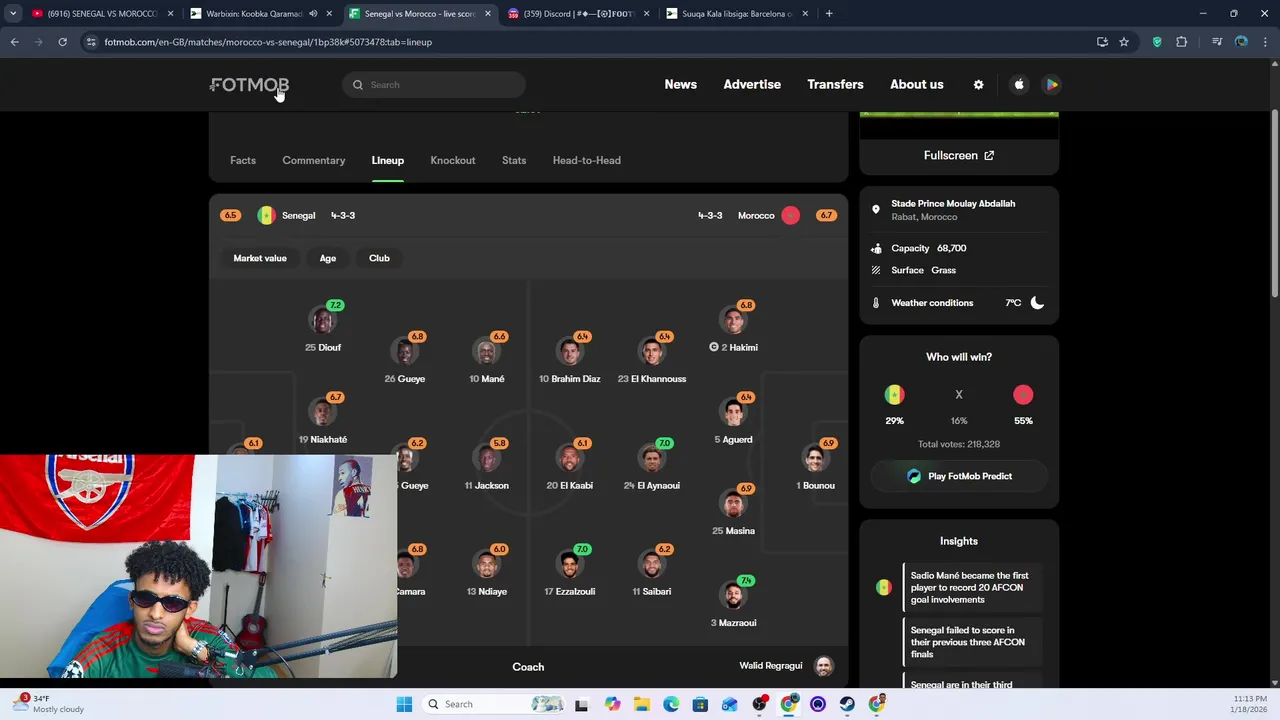1280x720 pixels.
Task: Go back to the previous page
Action: pos(14,42)
